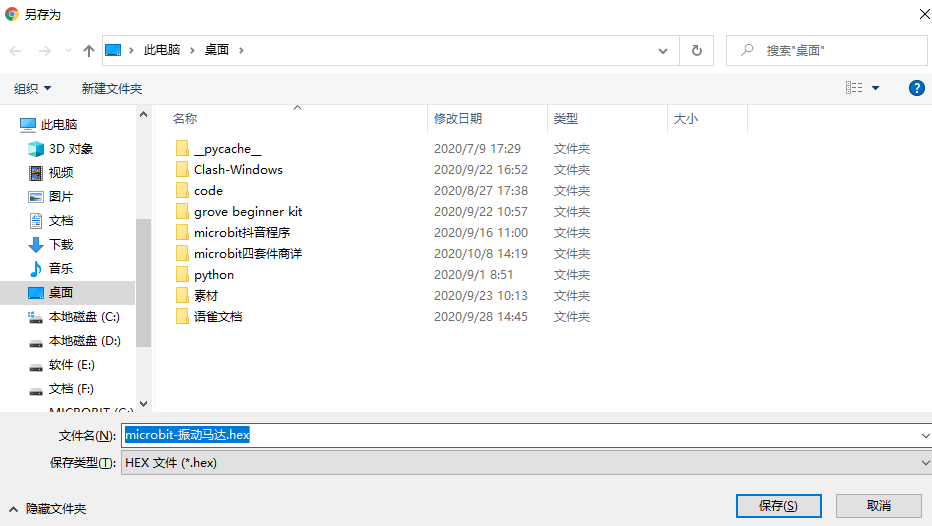The width and height of the screenshot is (932, 526).
Task: Click the Chrome icon in title bar
Action: (12, 14)
